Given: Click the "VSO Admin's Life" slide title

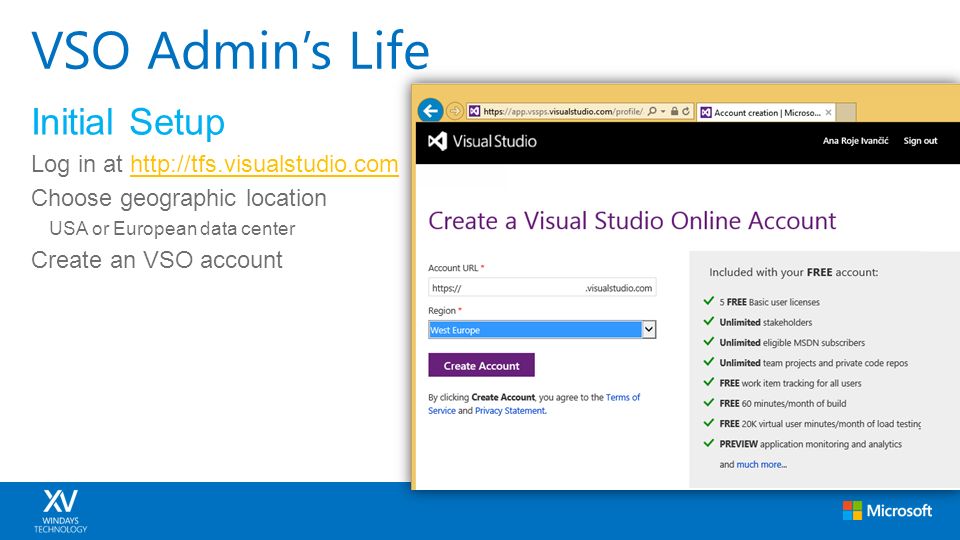Looking at the screenshot, I should click(230, 50).
